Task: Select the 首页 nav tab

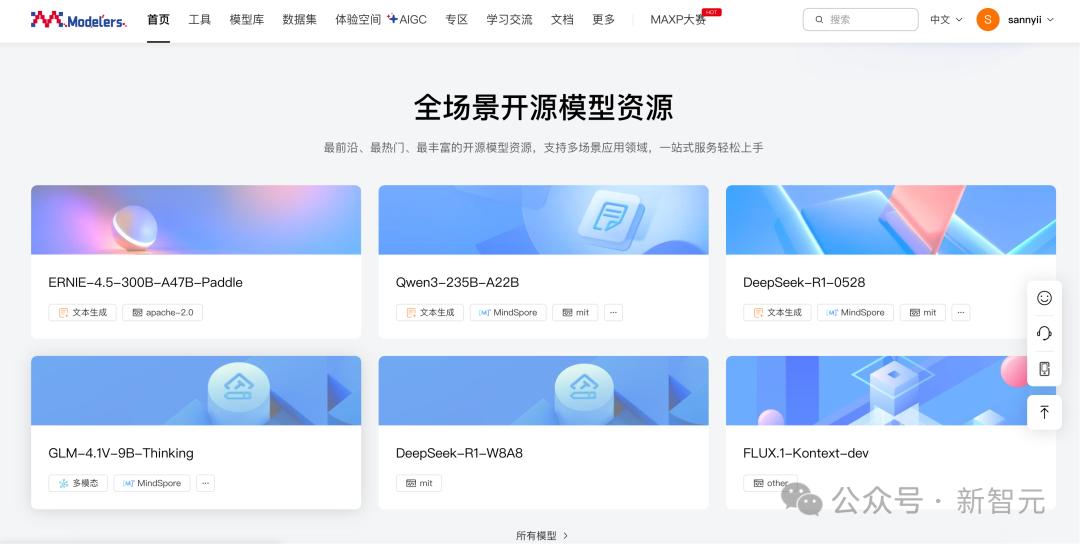Action: point(158,20)
